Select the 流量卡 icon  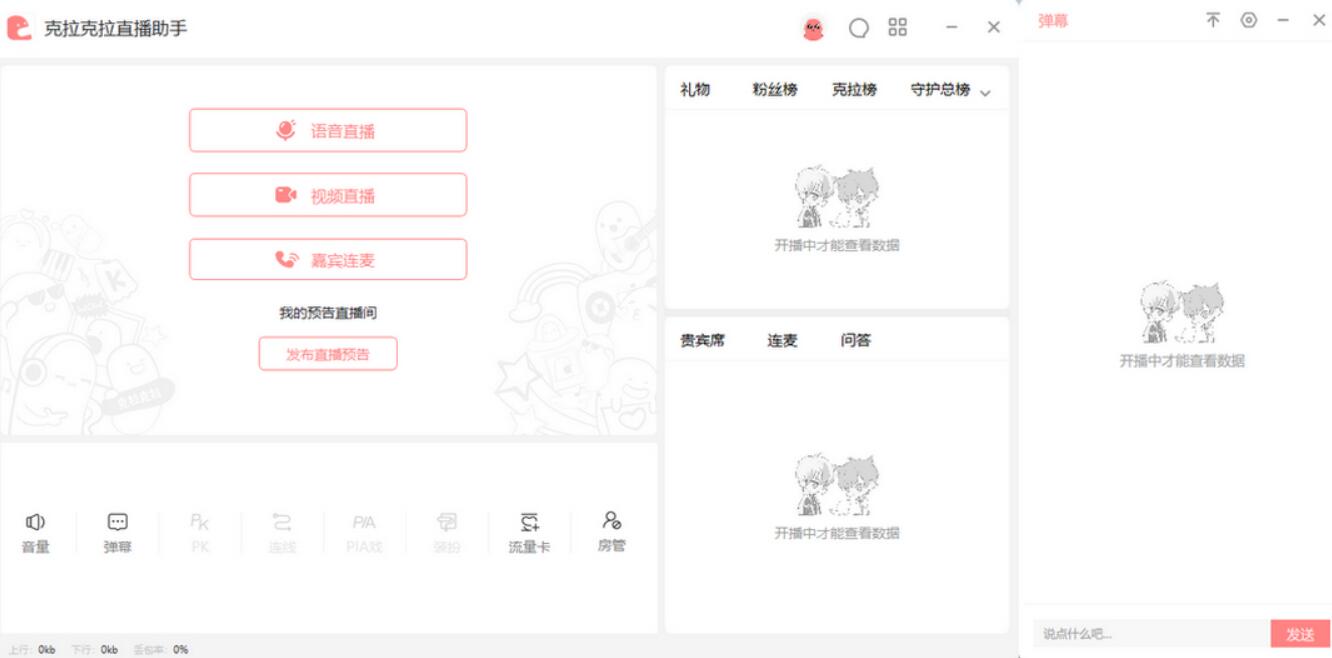(x=529, y=533)
